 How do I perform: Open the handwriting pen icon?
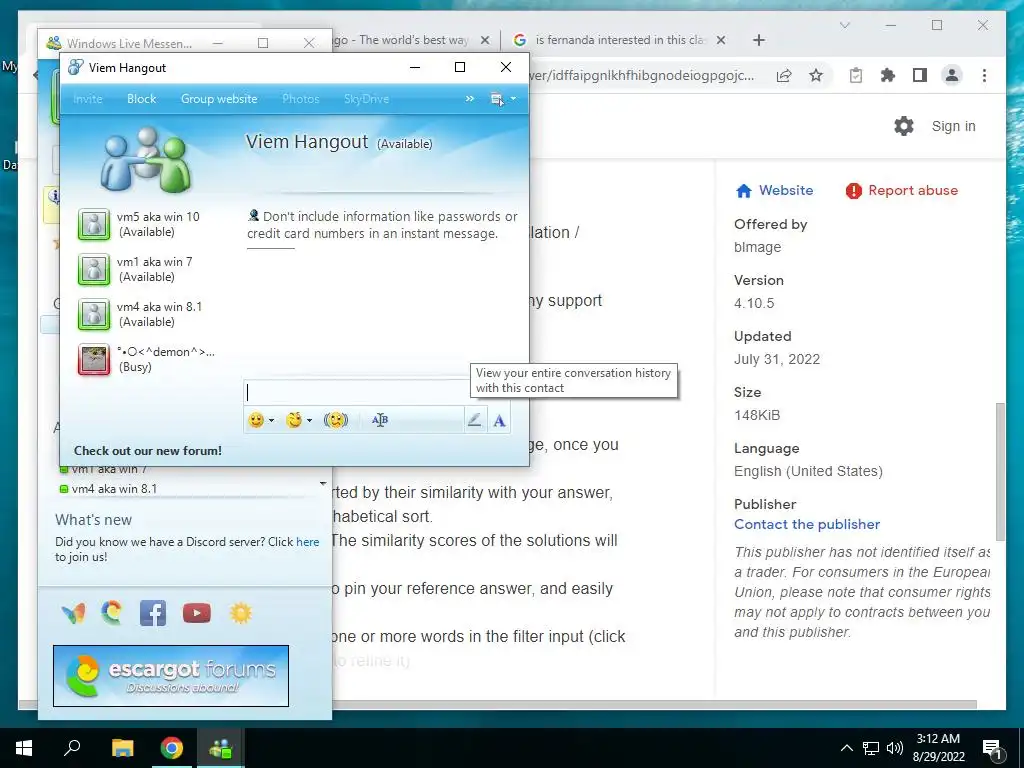click(x=475, y=420)
